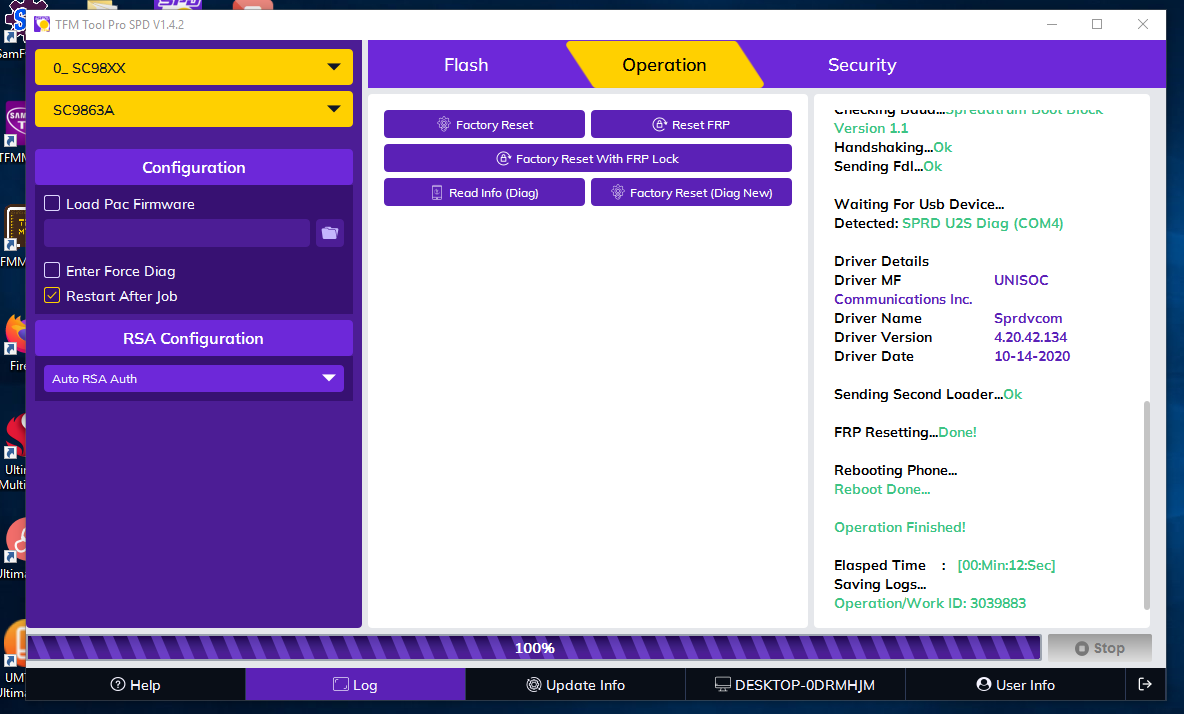Open the Security tab
The height and width of the screenshot is (714, 1184).
[x=861, y=65]
